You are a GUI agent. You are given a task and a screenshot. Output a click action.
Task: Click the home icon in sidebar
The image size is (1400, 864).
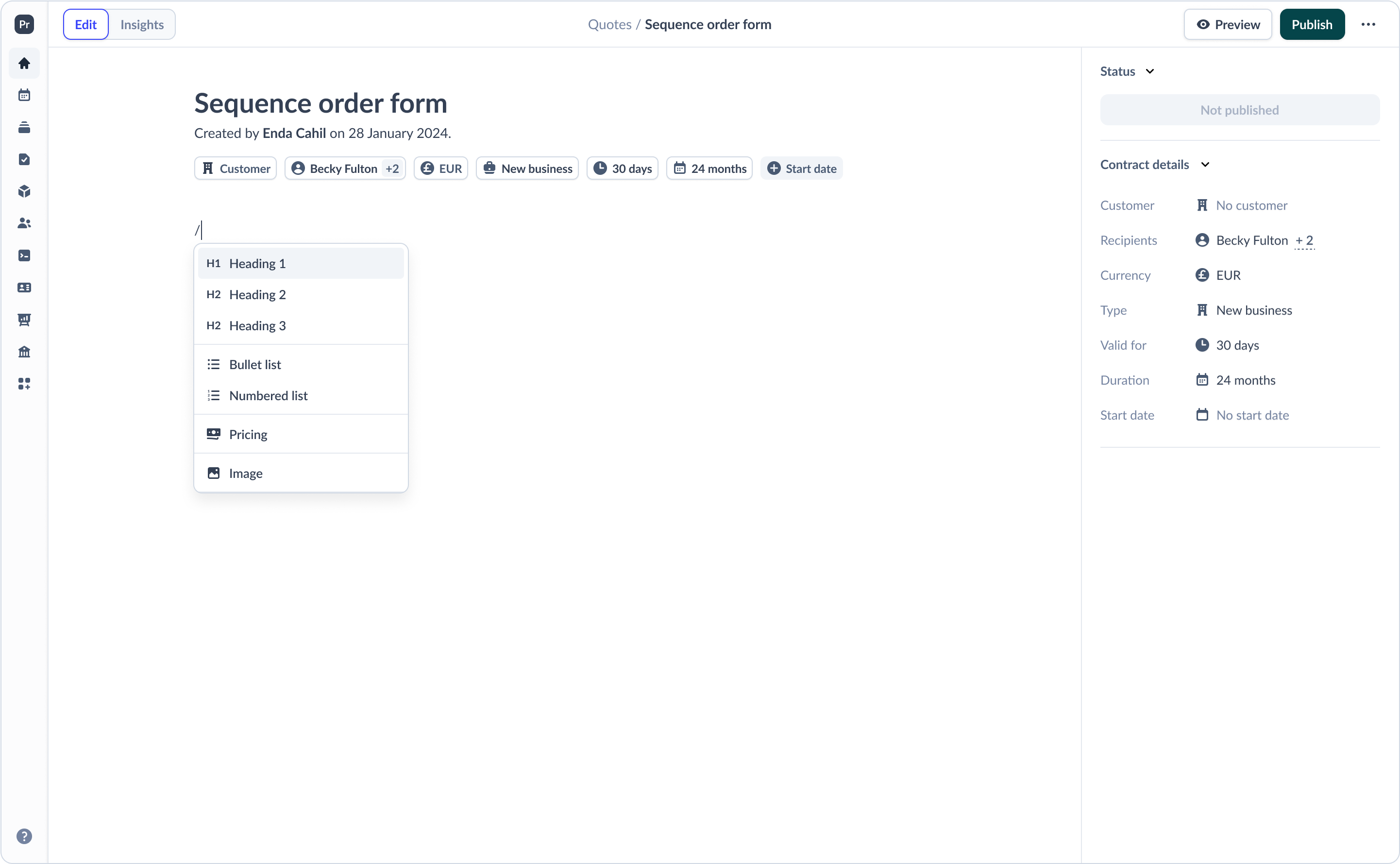point(24,64)
